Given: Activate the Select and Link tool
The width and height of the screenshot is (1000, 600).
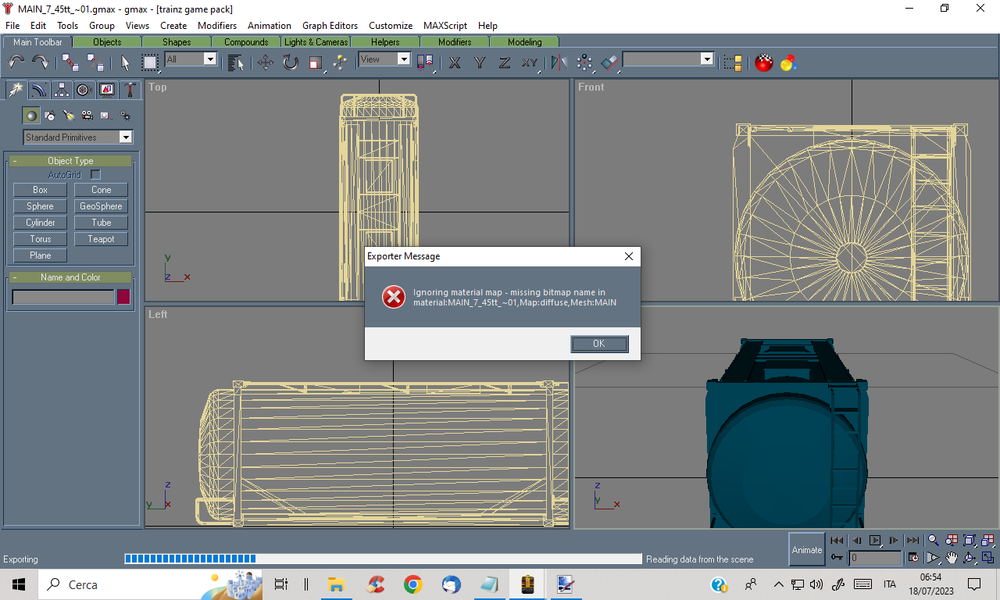Looking at the screenshot, I should pos(70,62).
